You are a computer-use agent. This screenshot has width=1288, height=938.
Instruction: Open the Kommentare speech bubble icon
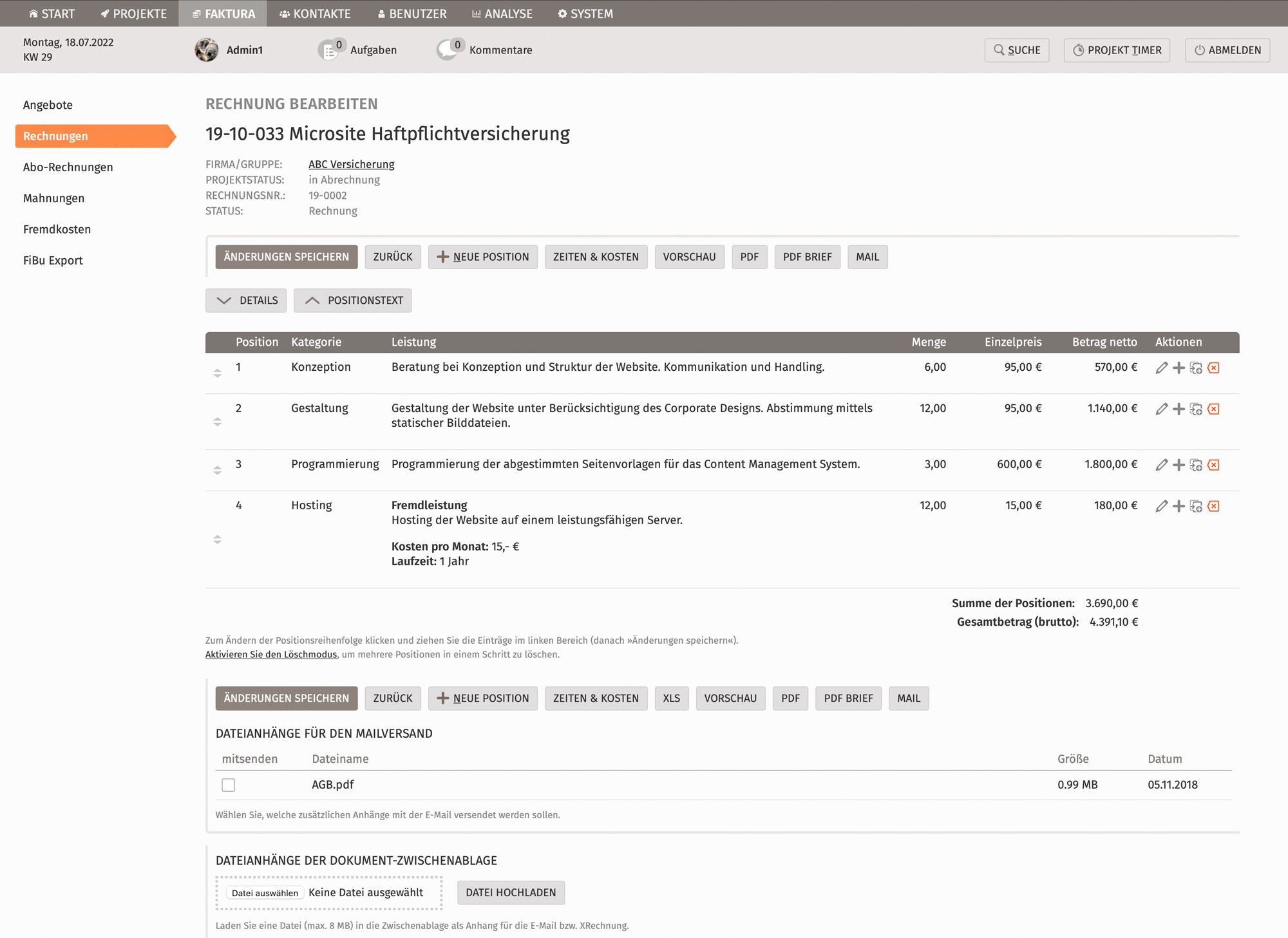pos(448,50)
